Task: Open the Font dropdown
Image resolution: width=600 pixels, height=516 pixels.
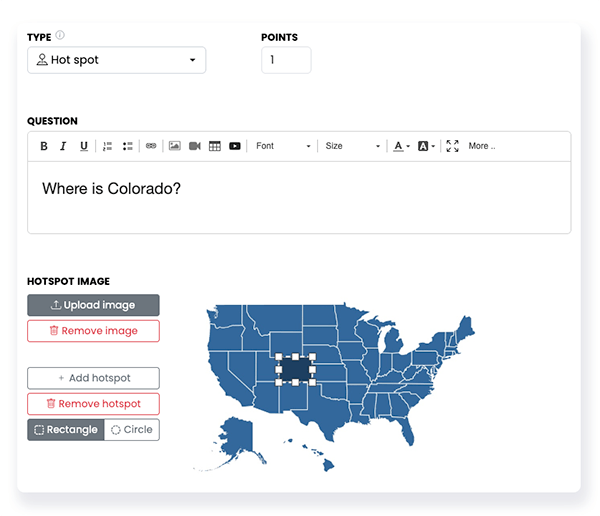Action: [283, 146]
